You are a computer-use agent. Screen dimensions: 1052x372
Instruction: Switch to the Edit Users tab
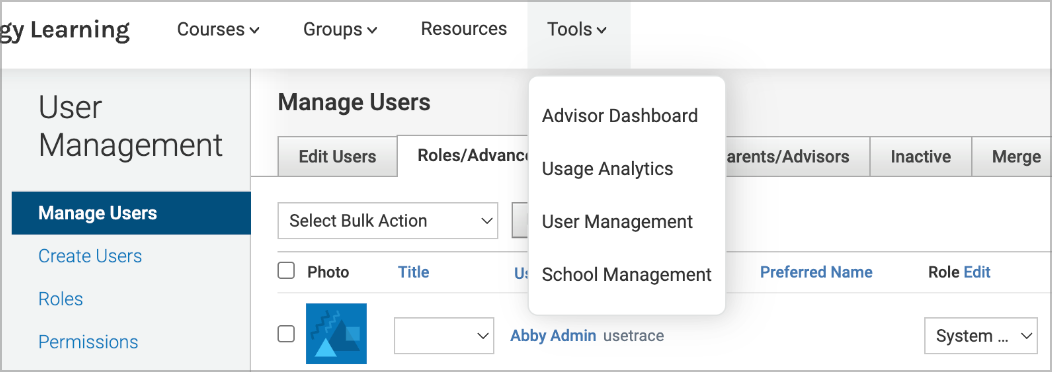337,156
